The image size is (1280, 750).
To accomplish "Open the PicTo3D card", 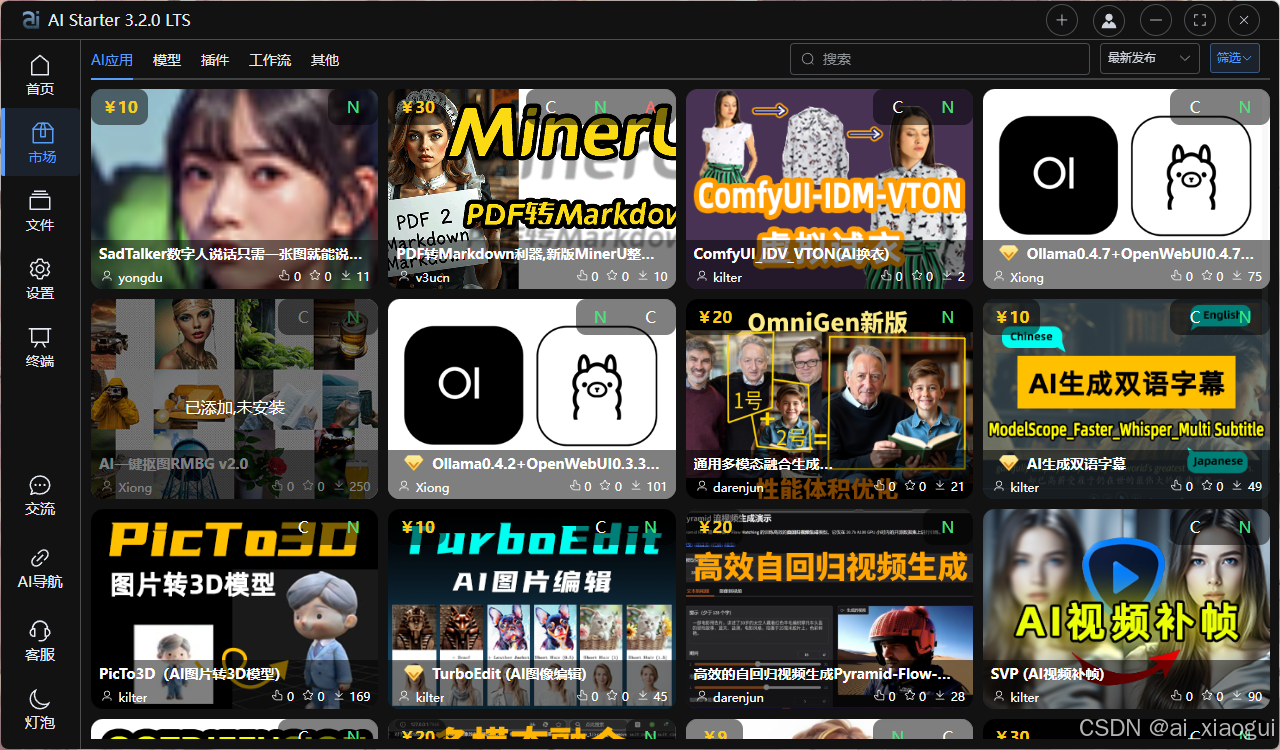I will click(x=234, y=609).
